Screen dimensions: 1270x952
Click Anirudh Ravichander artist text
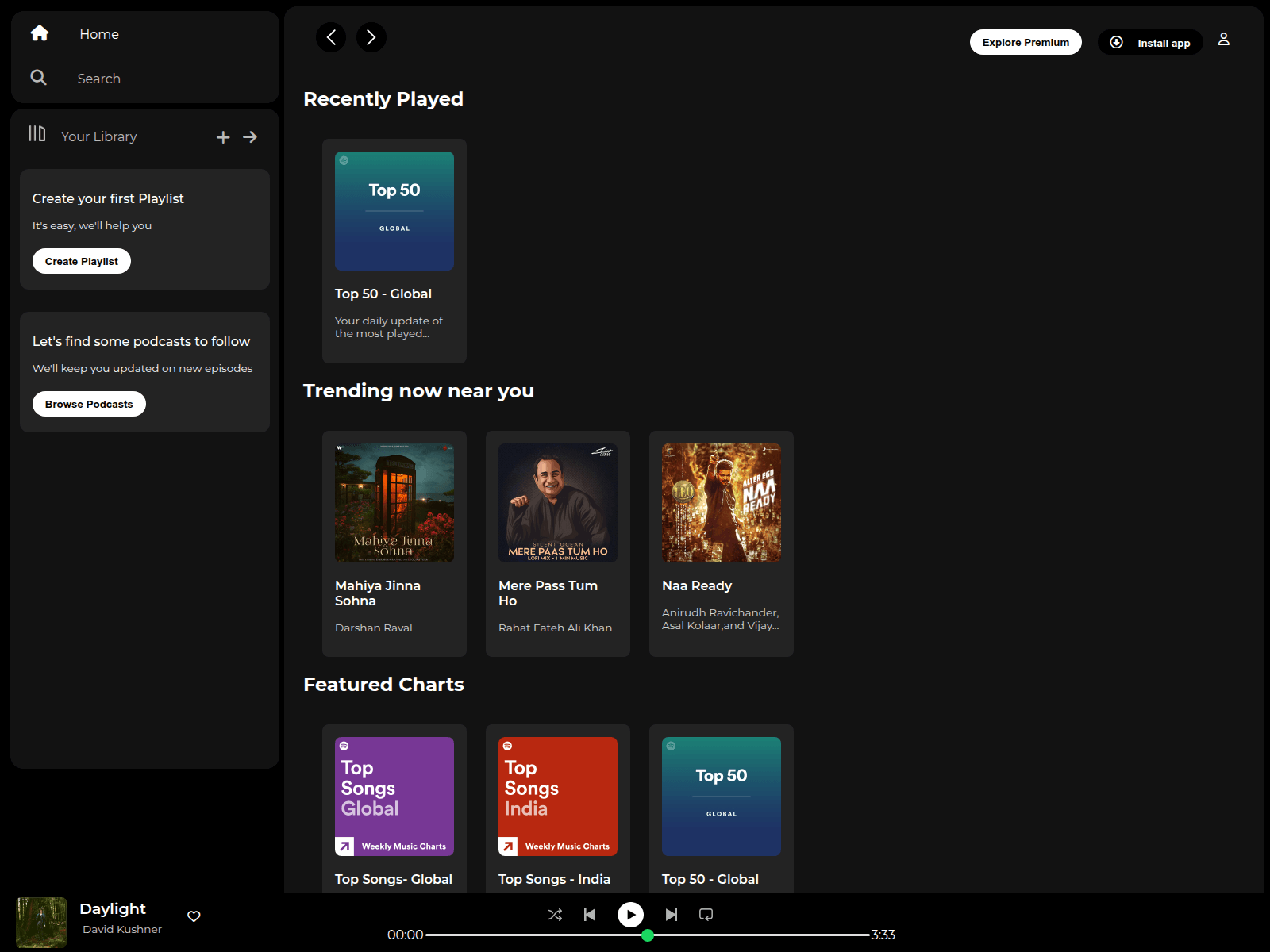coord(721,619)
